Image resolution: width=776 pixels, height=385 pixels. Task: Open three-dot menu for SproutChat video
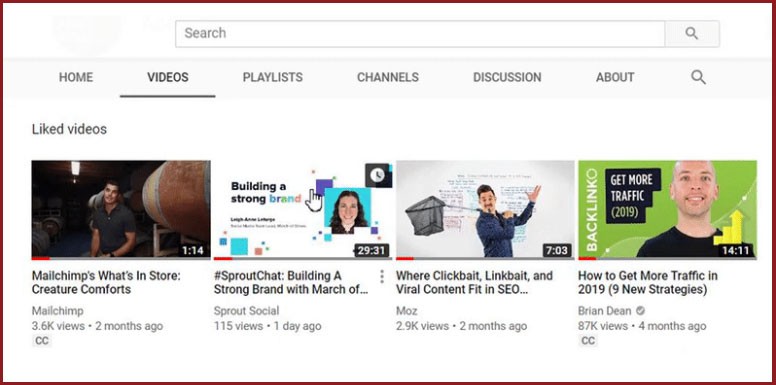(382, 277)
